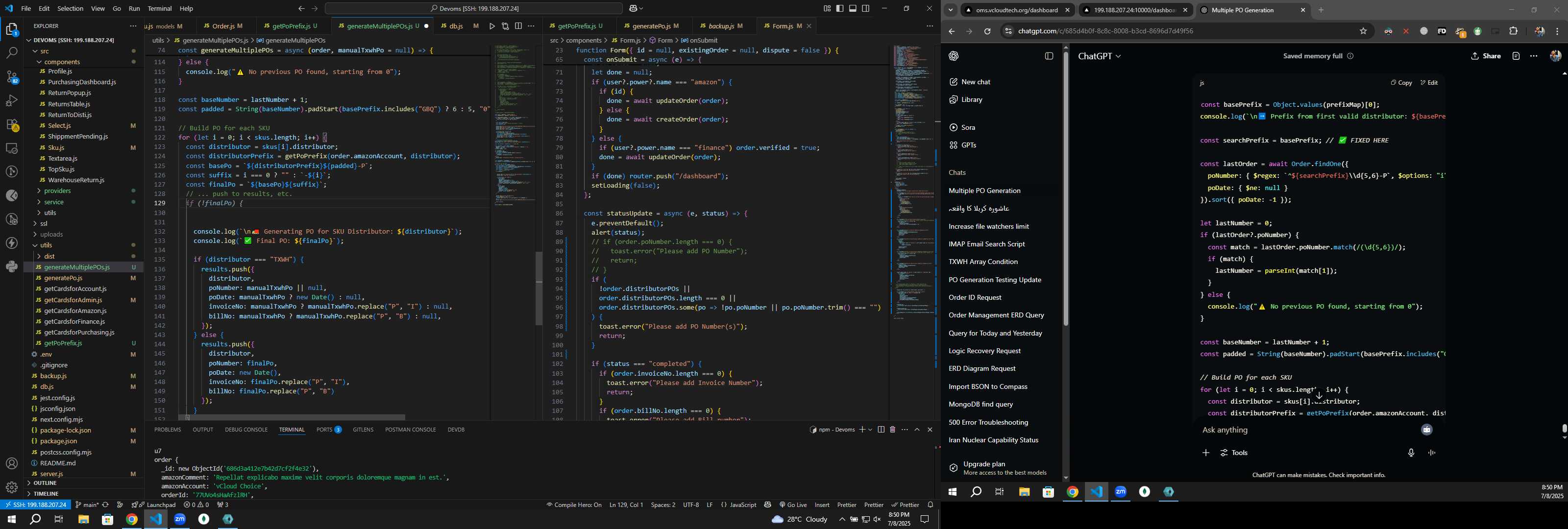This screenshot has width=1568, height=529.
Task: Open the ChatGPT model selector dropdown
Action: pyautogui.click(x=1099, y=56)
